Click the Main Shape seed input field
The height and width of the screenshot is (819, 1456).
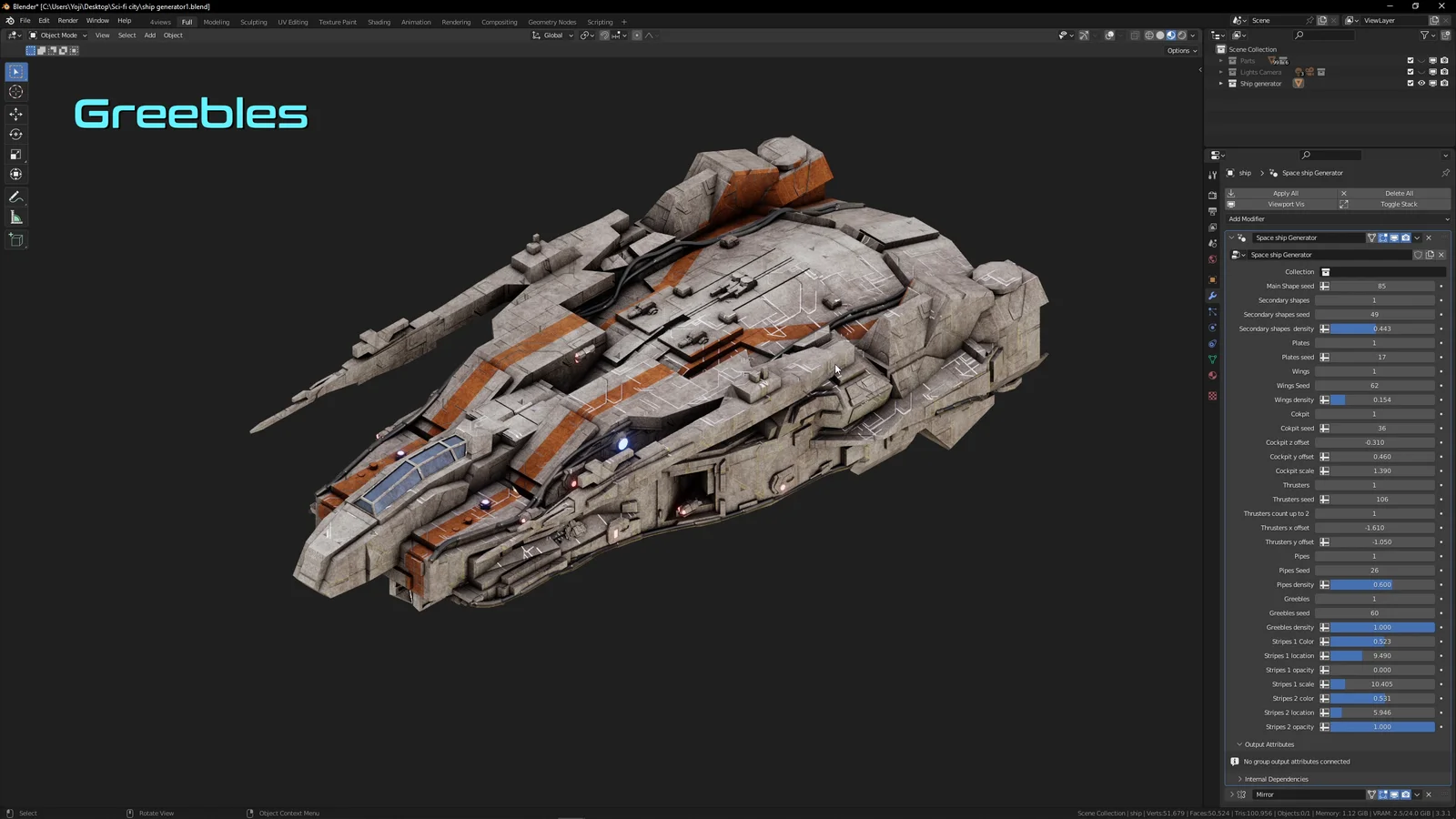point(1381,286)
